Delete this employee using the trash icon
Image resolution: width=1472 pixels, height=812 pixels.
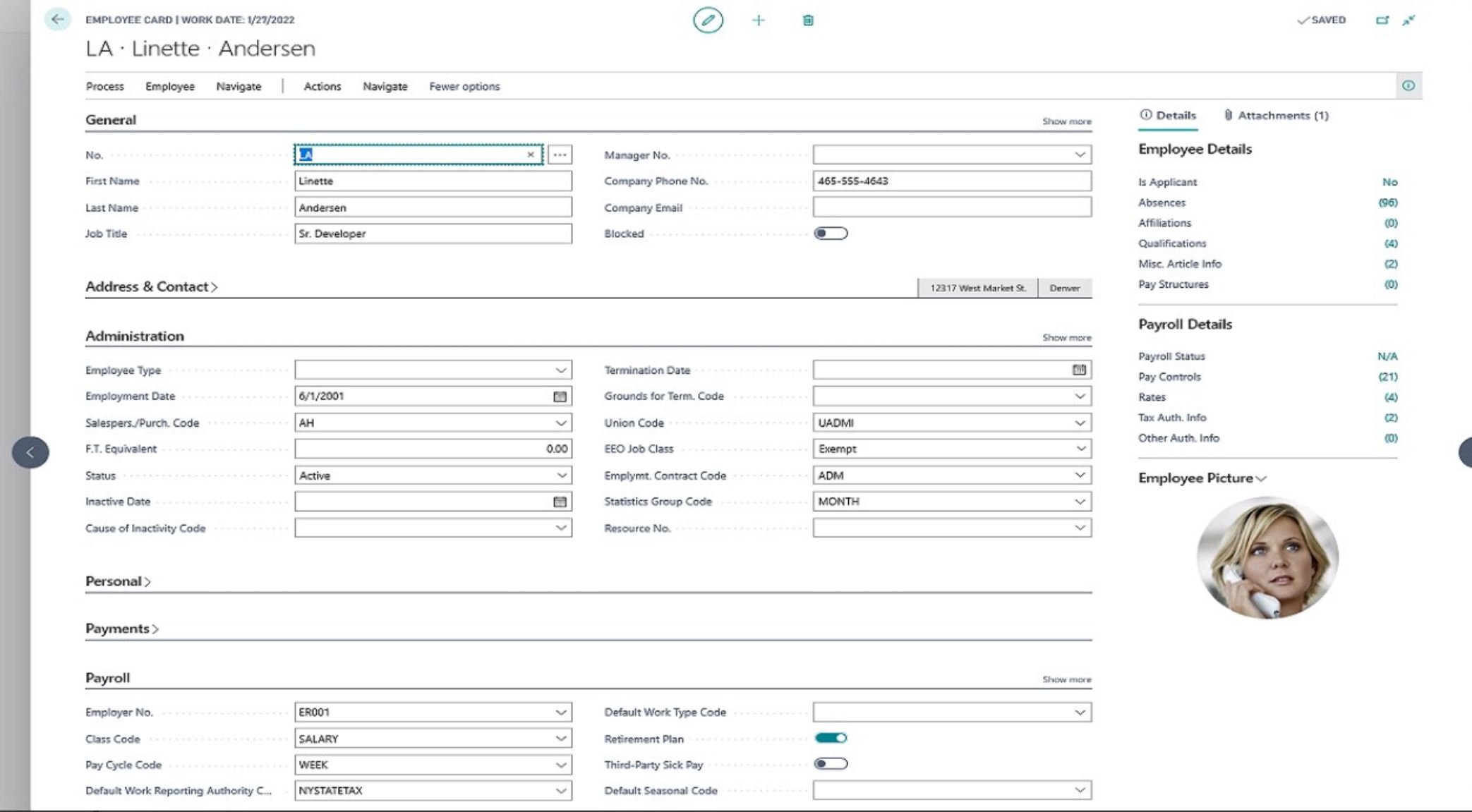click(x=808, y=20)
